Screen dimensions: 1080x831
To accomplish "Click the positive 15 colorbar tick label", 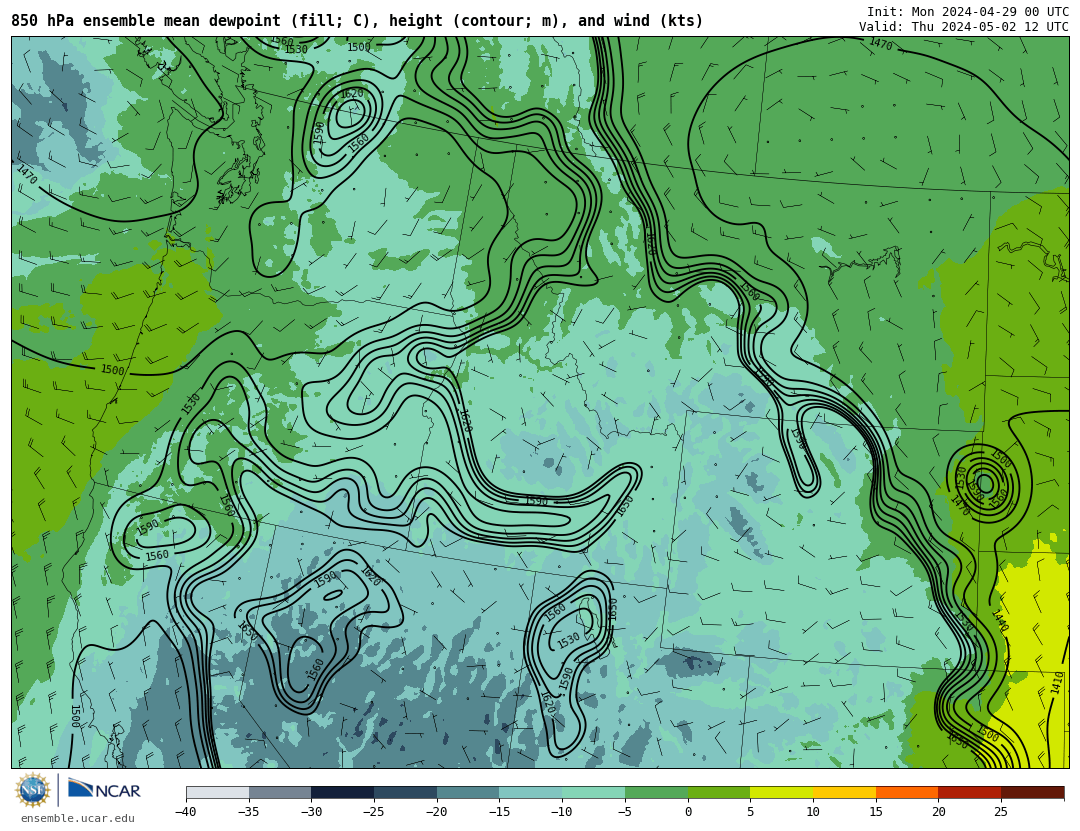I will [875, 812].
